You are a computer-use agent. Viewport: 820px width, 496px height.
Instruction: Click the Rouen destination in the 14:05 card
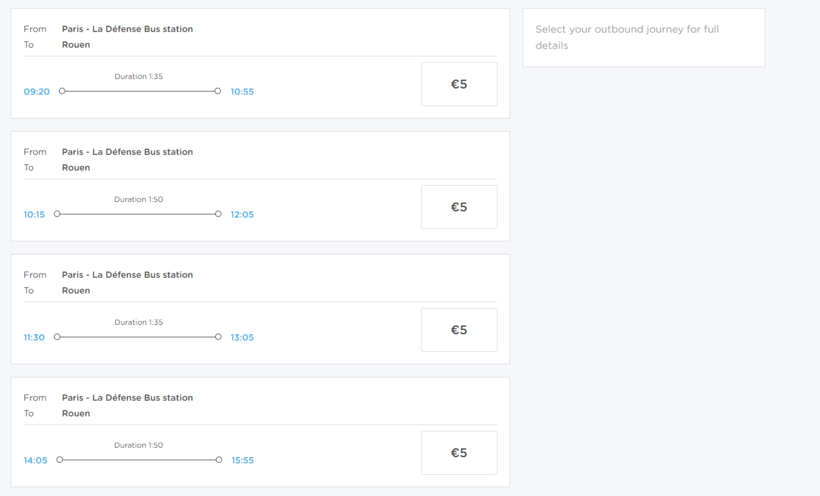(x=76, y=413)
